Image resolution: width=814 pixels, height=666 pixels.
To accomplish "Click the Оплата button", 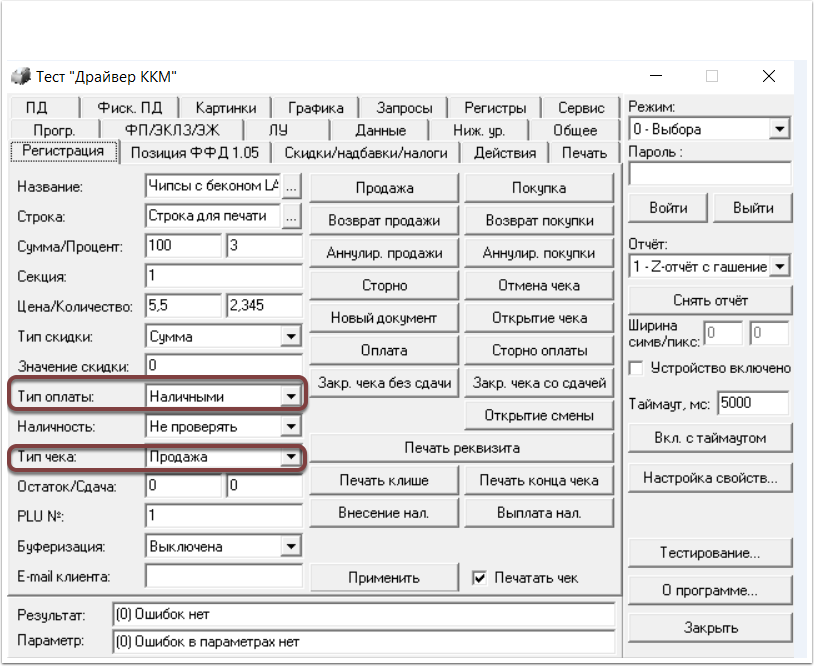I will (x=384, y=350).
